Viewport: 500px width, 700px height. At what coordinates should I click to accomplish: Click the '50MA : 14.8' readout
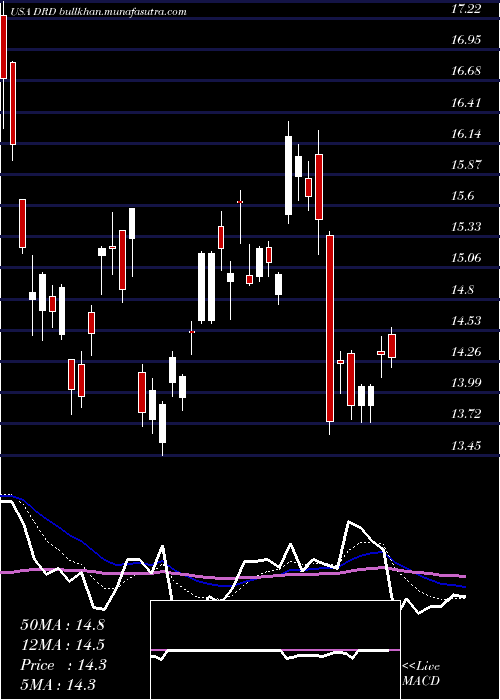coord(62,625)
